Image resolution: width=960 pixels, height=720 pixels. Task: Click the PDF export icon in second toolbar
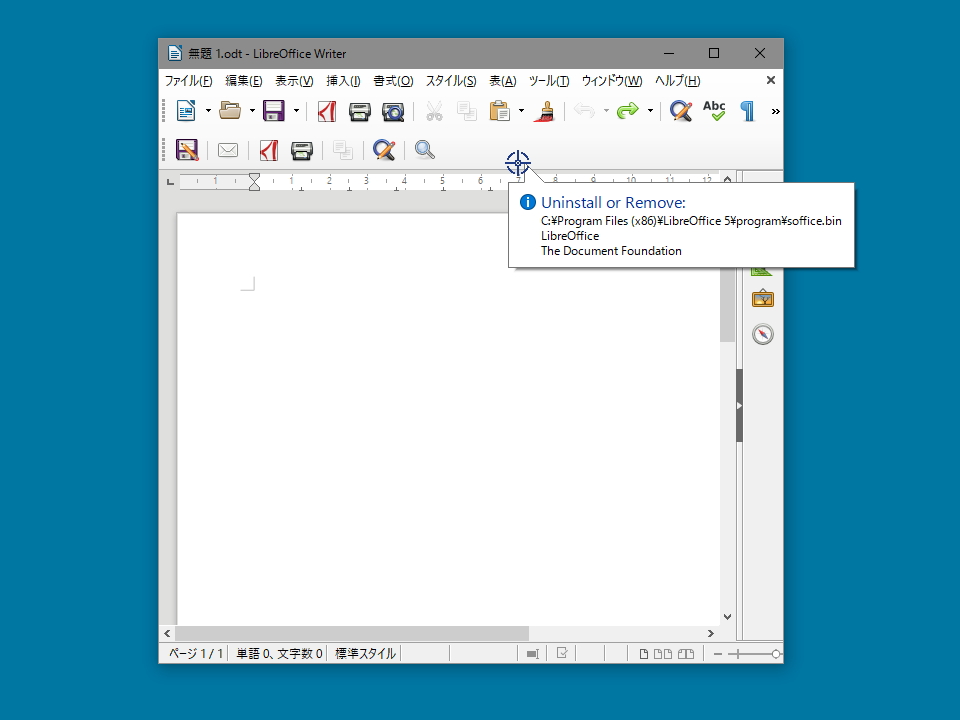269,150
